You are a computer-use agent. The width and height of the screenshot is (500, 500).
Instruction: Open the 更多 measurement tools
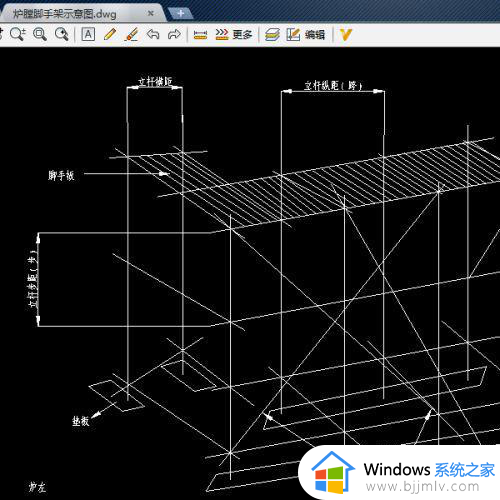click(x=233, y=35)
